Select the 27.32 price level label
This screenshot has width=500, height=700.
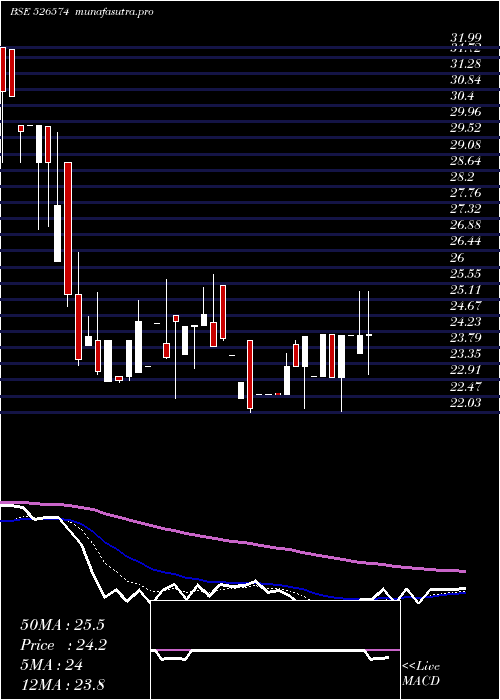point(465,209)
